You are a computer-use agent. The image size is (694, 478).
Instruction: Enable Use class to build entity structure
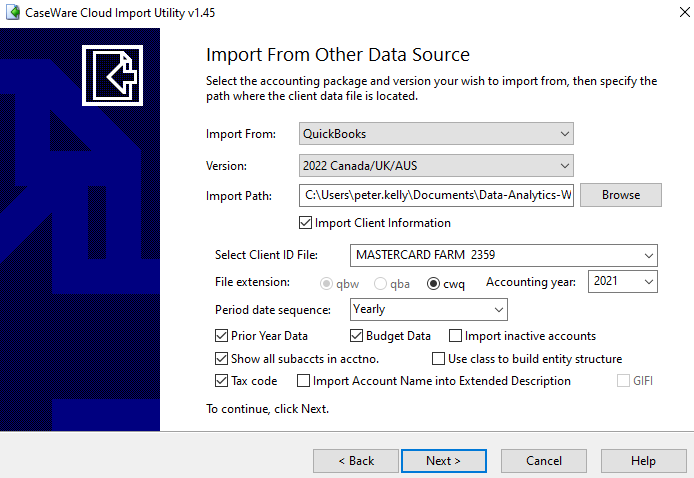(439, 358)
